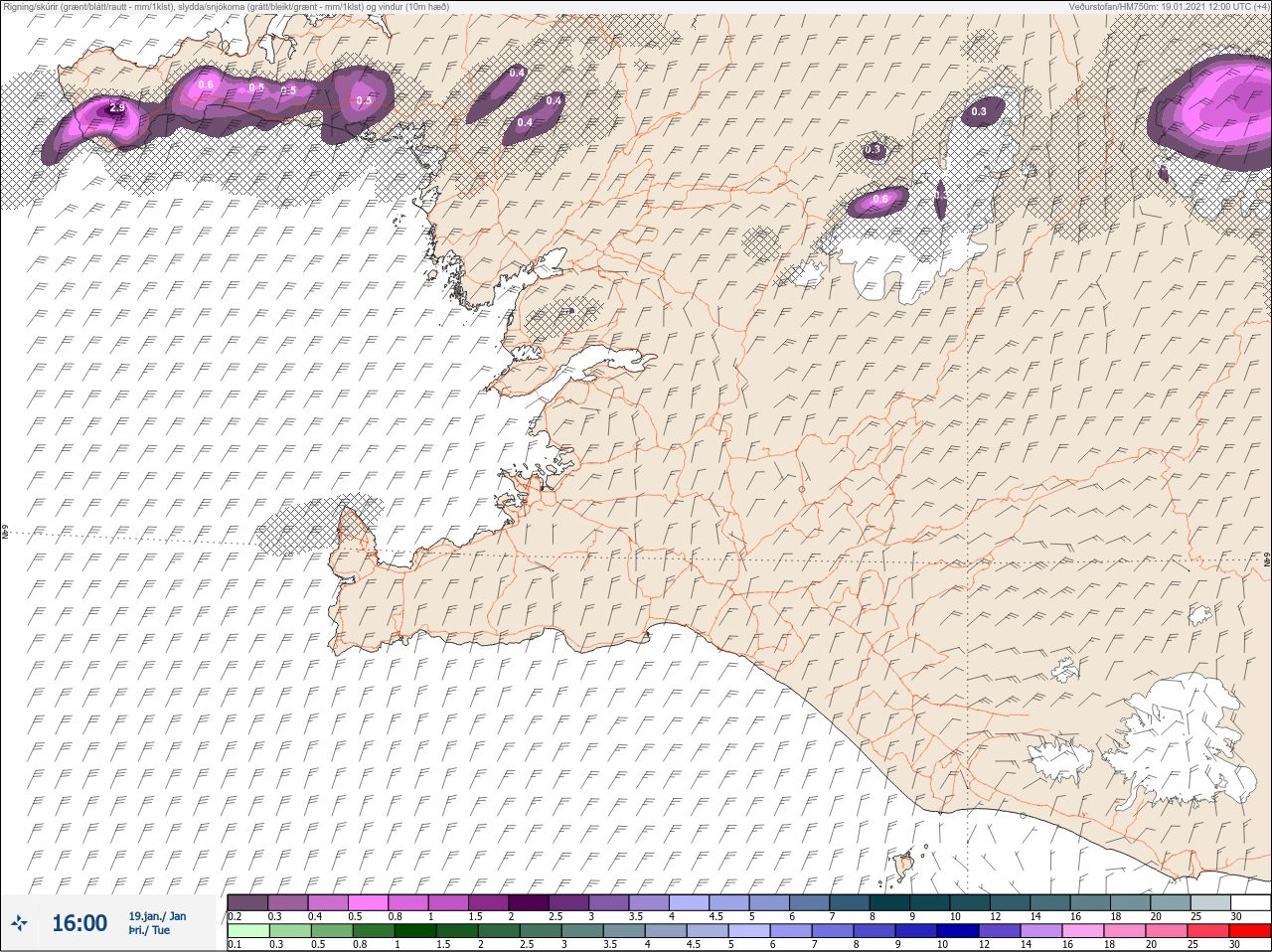Pick the pale green lower swatch labeled 0.1
This screenshot has width=1272, height=952.
pyautogui.click(x=247, y=931)
